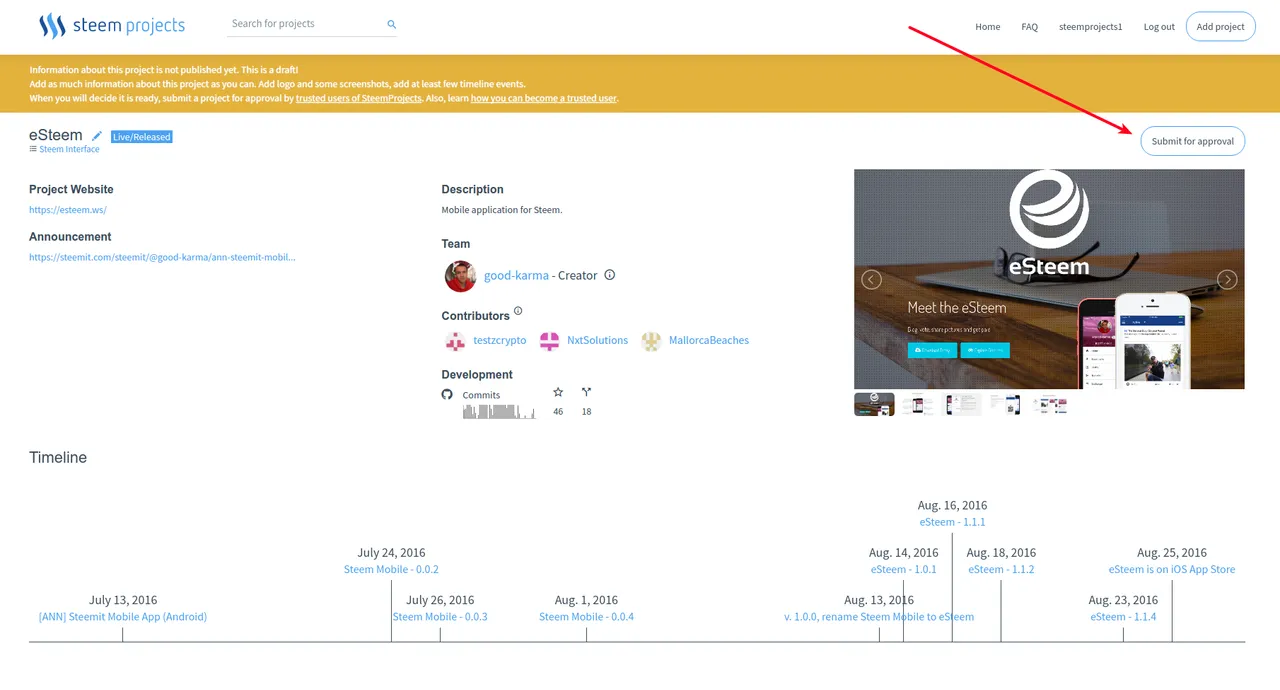1280x690 pixels.
Task: Open the steemprojects1 account menu item
Action: click(1091, 27)
